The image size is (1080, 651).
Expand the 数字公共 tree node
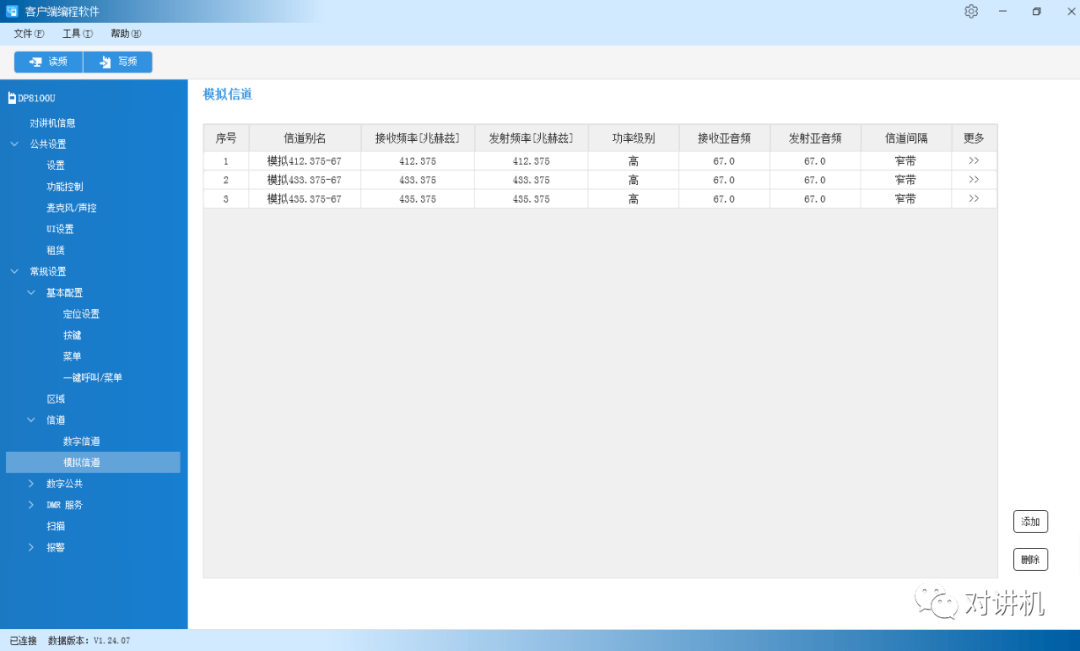coord(31,484)
